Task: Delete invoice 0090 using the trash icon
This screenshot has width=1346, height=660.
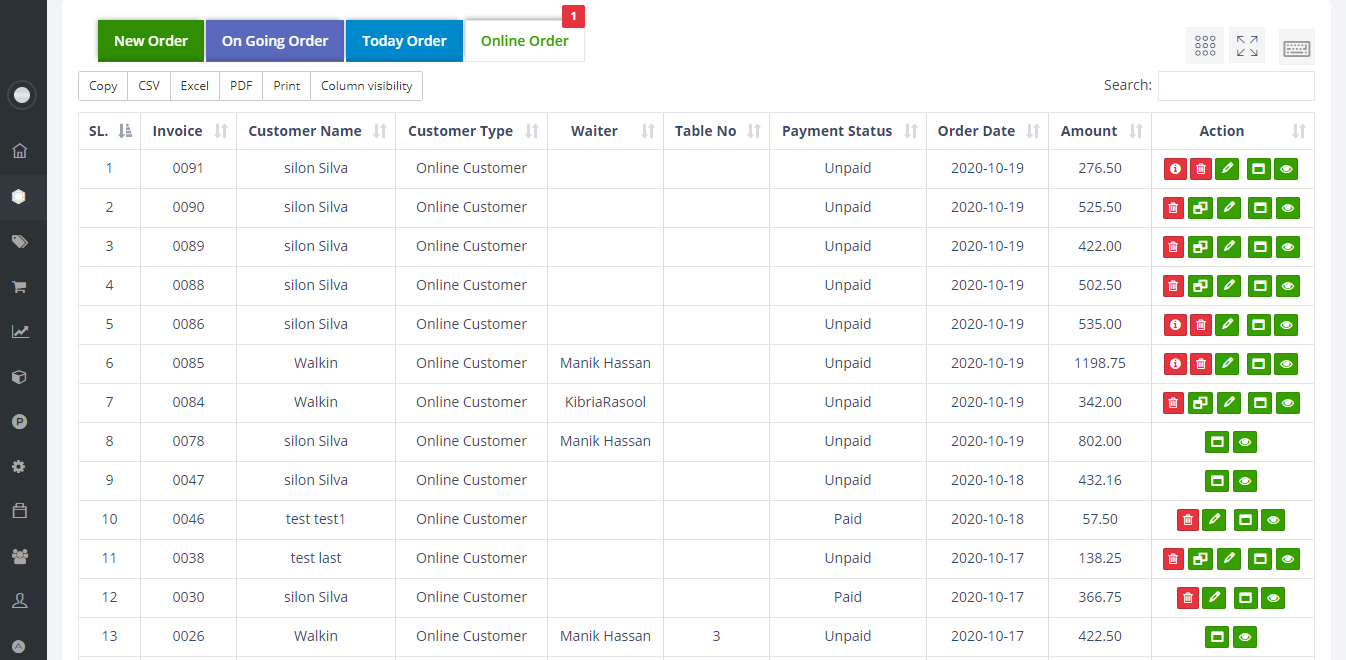Action: coord(1174,208)
